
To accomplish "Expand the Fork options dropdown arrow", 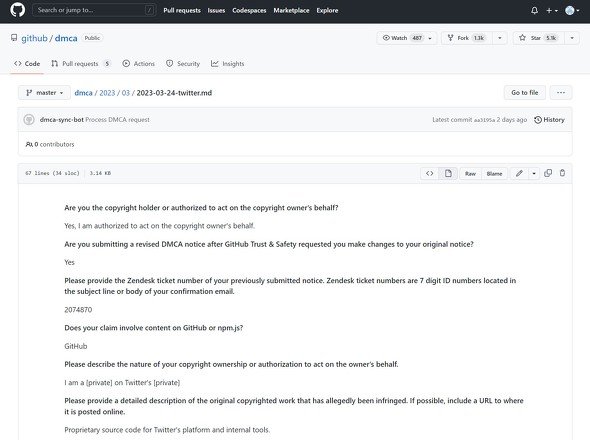I will 500,38.
